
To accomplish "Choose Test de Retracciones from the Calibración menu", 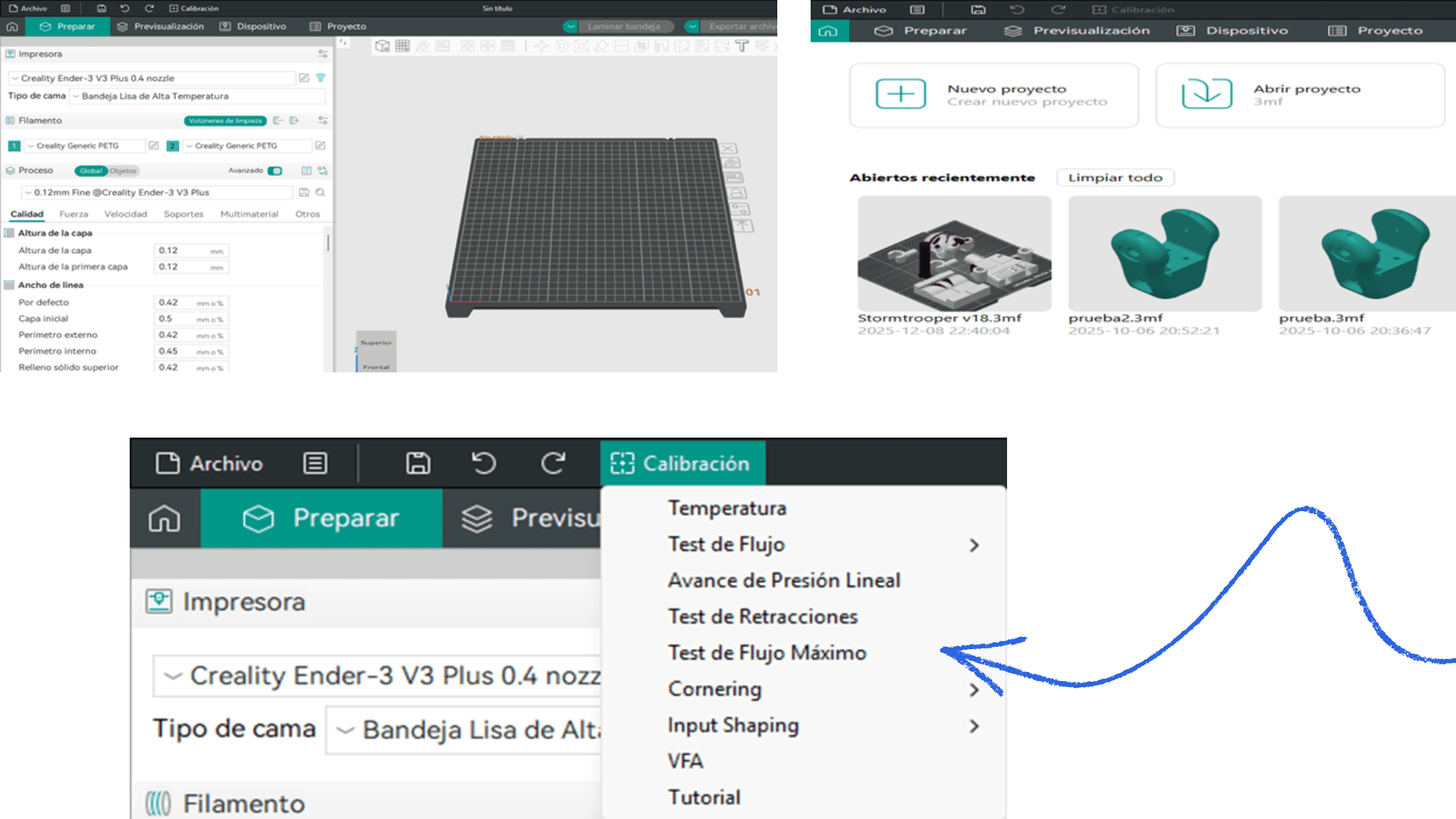I will pos(762,617).
